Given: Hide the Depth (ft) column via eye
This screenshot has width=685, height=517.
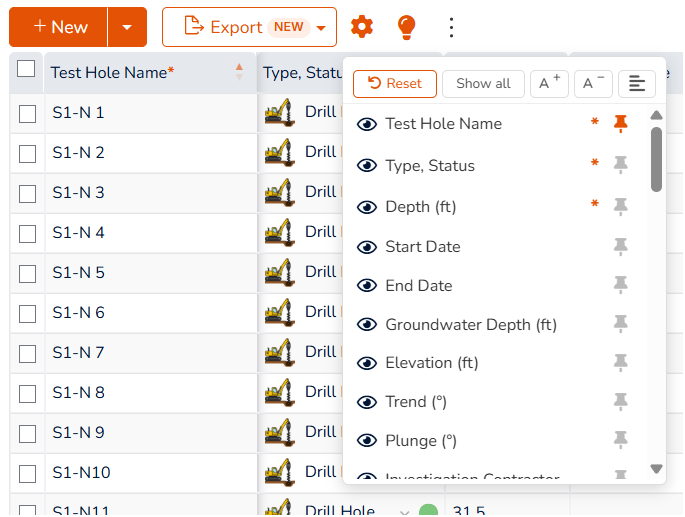Looking at the screenshot, I should coord(367,207).
